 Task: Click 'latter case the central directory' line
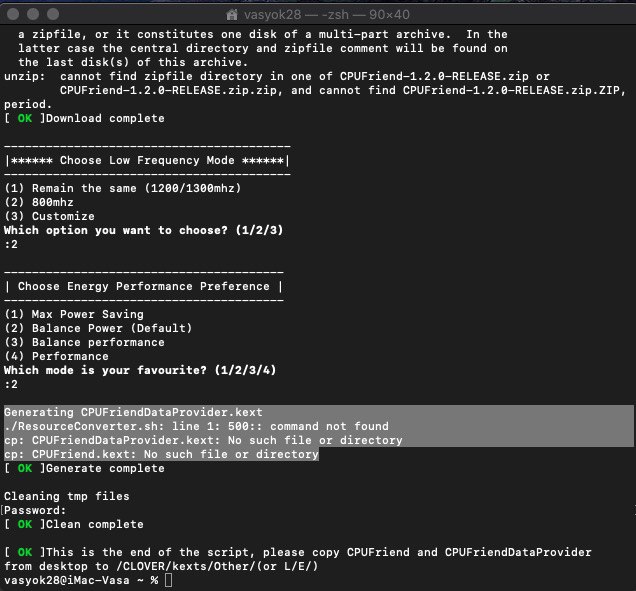point(263,48)
